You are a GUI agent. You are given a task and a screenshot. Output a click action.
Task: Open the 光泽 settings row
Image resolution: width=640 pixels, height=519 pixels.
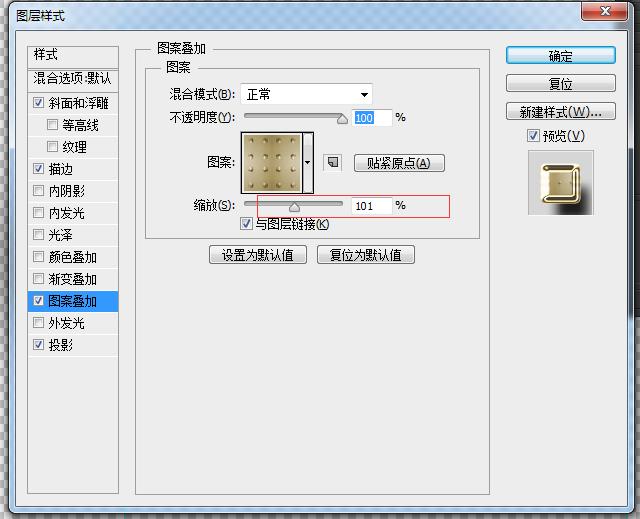point(73,235)
